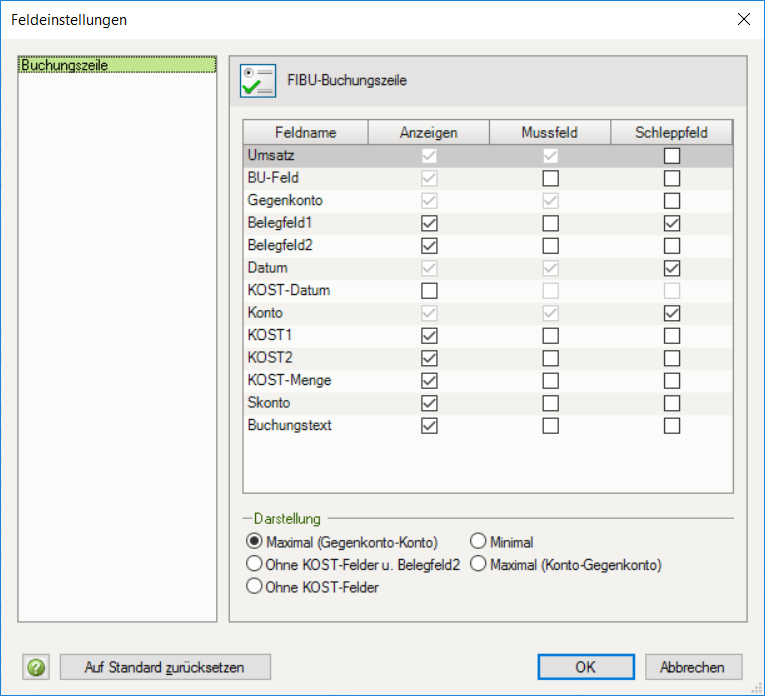The height and width of the screenshot is (696, 765).
Task: Enable Anzeigen for KOST-Datum
Action: click(429, 291)
